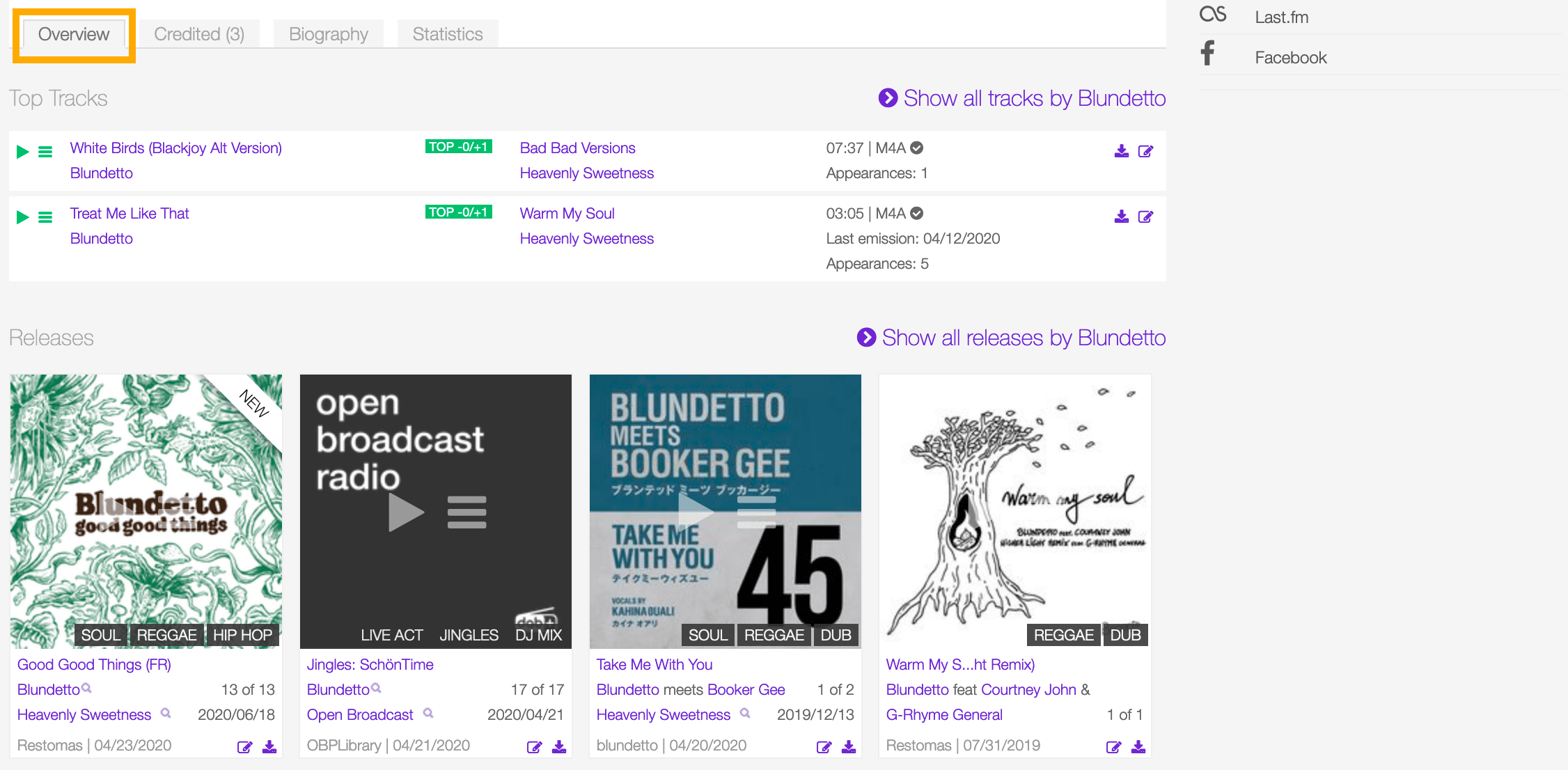Open Good Good Things (FR) release title
Image resolution: width=1568 pixels, height=770 pixels.
tap(94, 664)
